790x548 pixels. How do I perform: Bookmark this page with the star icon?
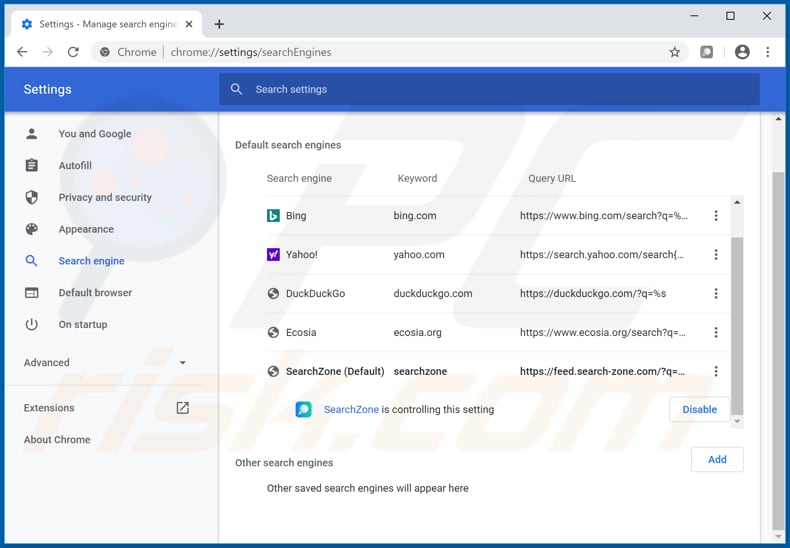click(675, 52)
